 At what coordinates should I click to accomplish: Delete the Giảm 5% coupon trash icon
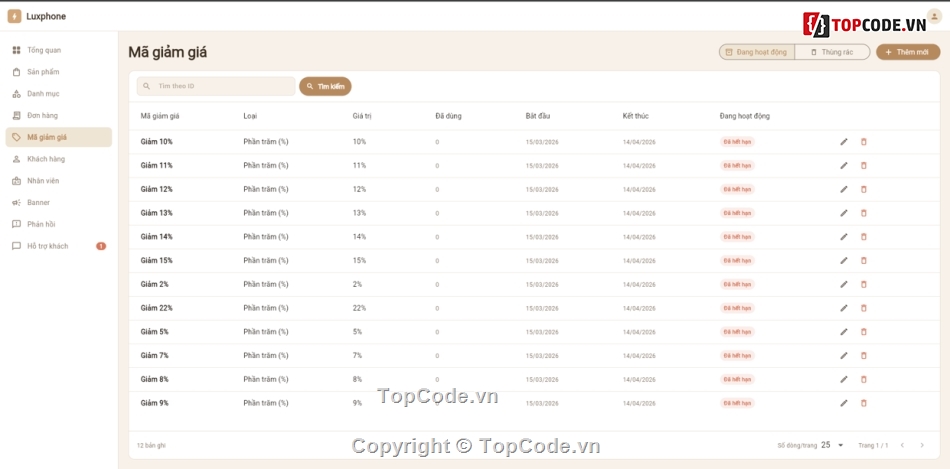[864, 331]
